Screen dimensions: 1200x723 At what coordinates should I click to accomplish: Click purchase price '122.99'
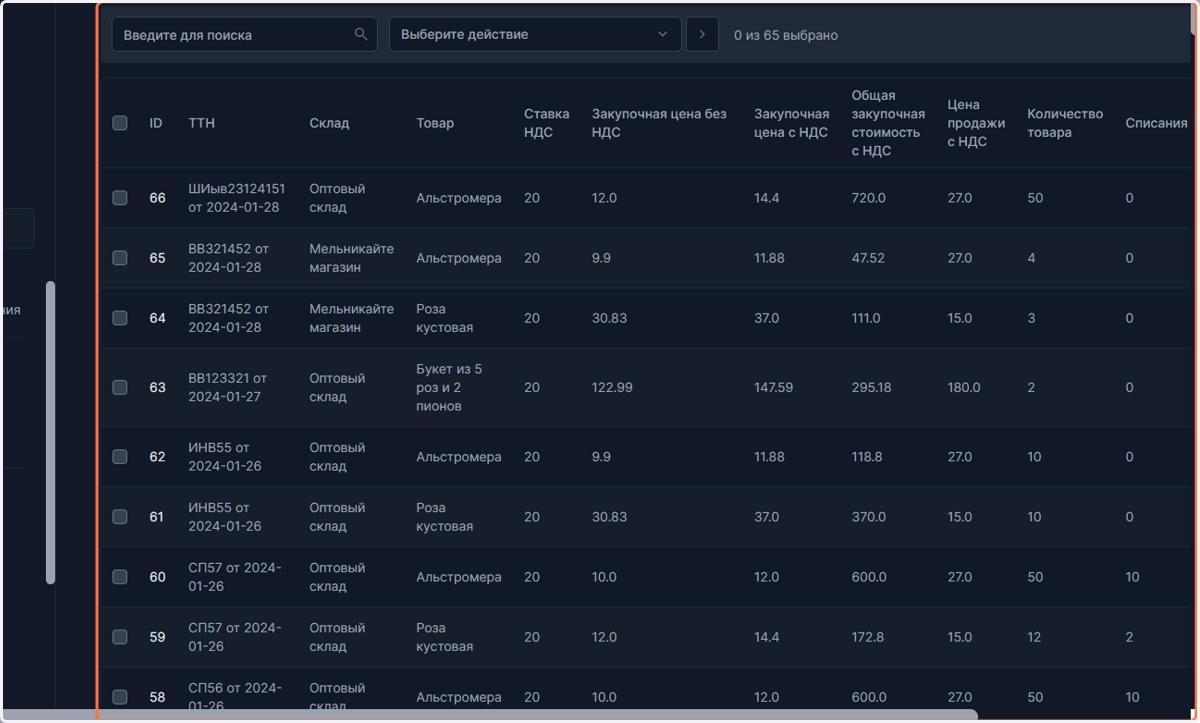(x=612, y=387)
